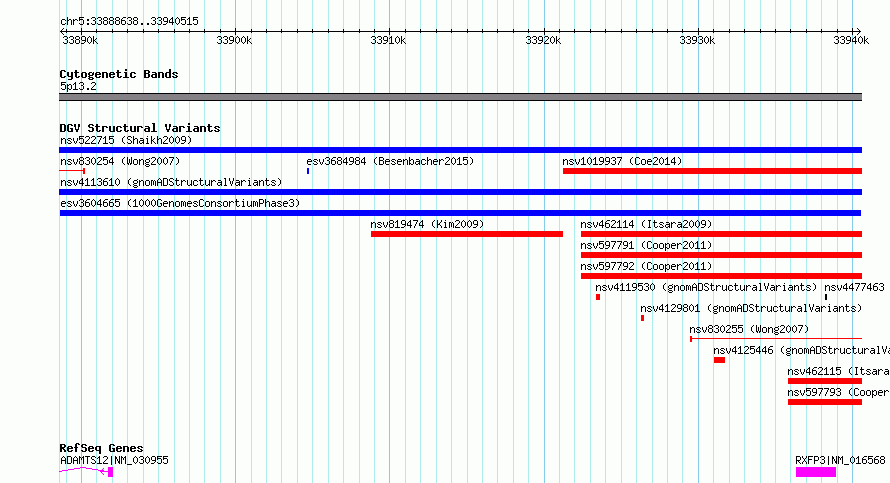Click the small red nsv4129801 variant mark
The image size is (890, 483).
[x=643, y=318]
